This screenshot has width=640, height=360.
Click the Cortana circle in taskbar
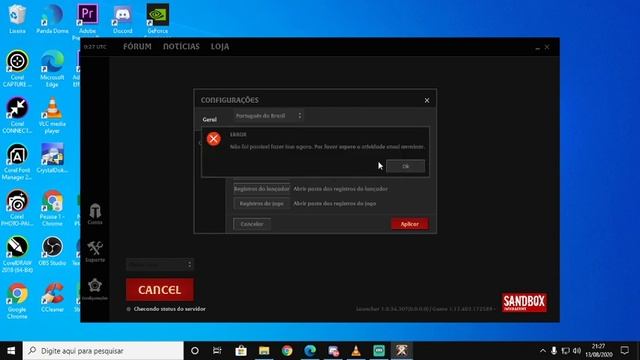click(x=195, y=351)
